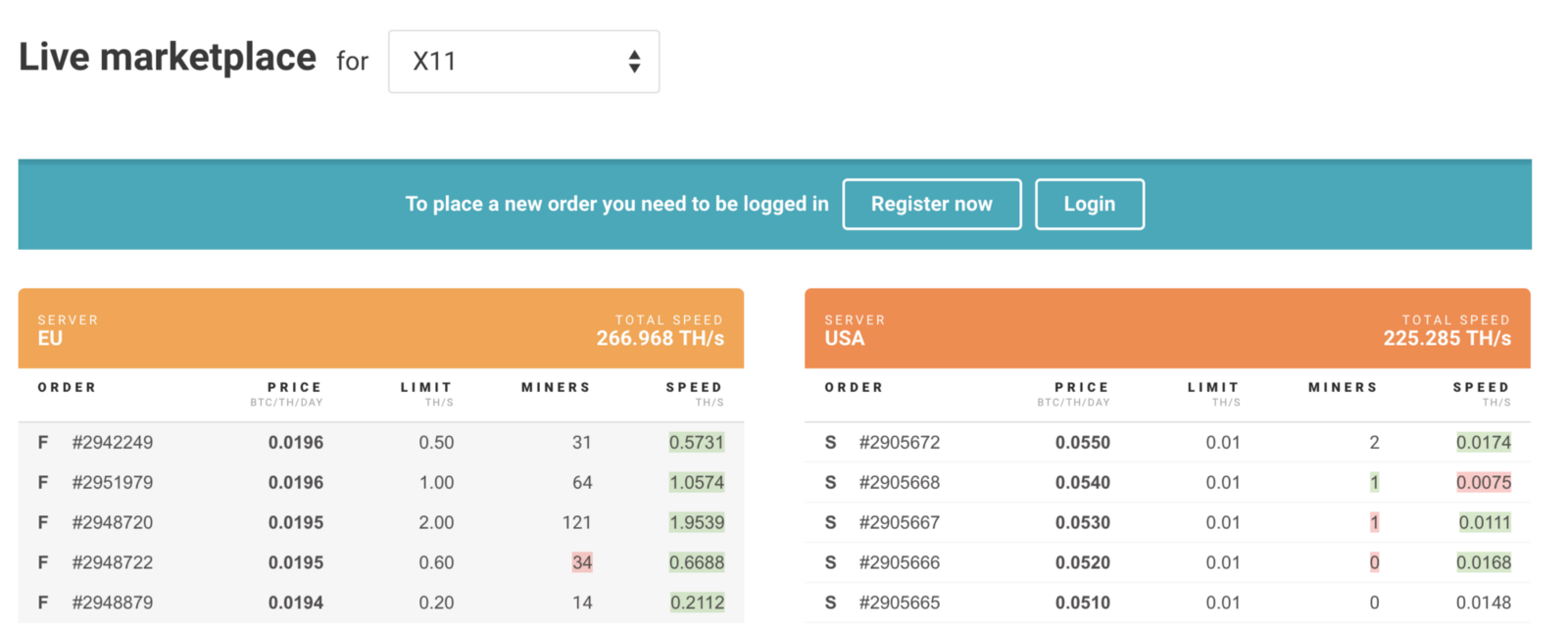Viewport: 1568px width, 628px height.
Task: Open USA order #2905665
Action: [x=899, y=603]
